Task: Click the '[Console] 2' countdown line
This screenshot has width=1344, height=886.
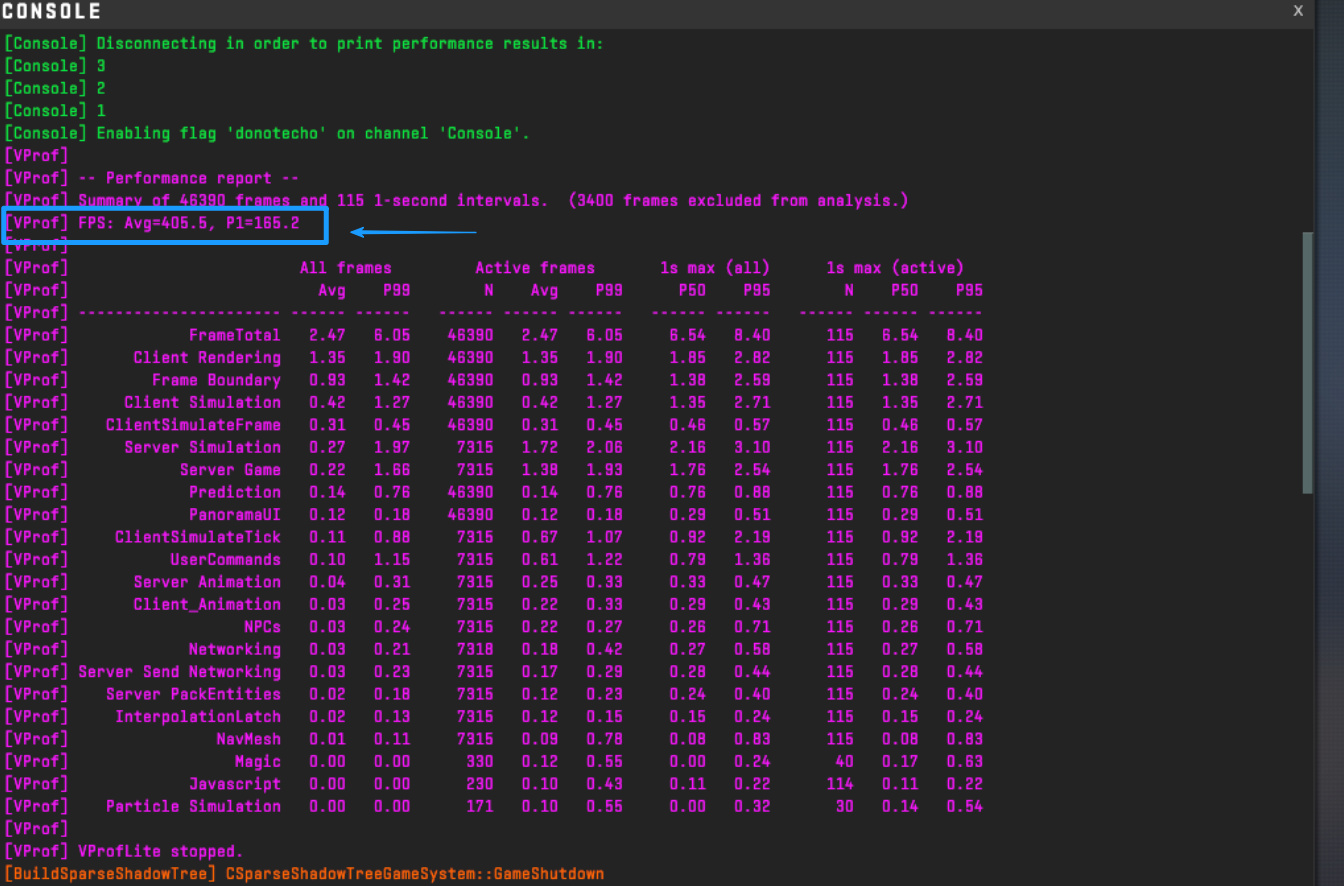Action: point(56,88)
